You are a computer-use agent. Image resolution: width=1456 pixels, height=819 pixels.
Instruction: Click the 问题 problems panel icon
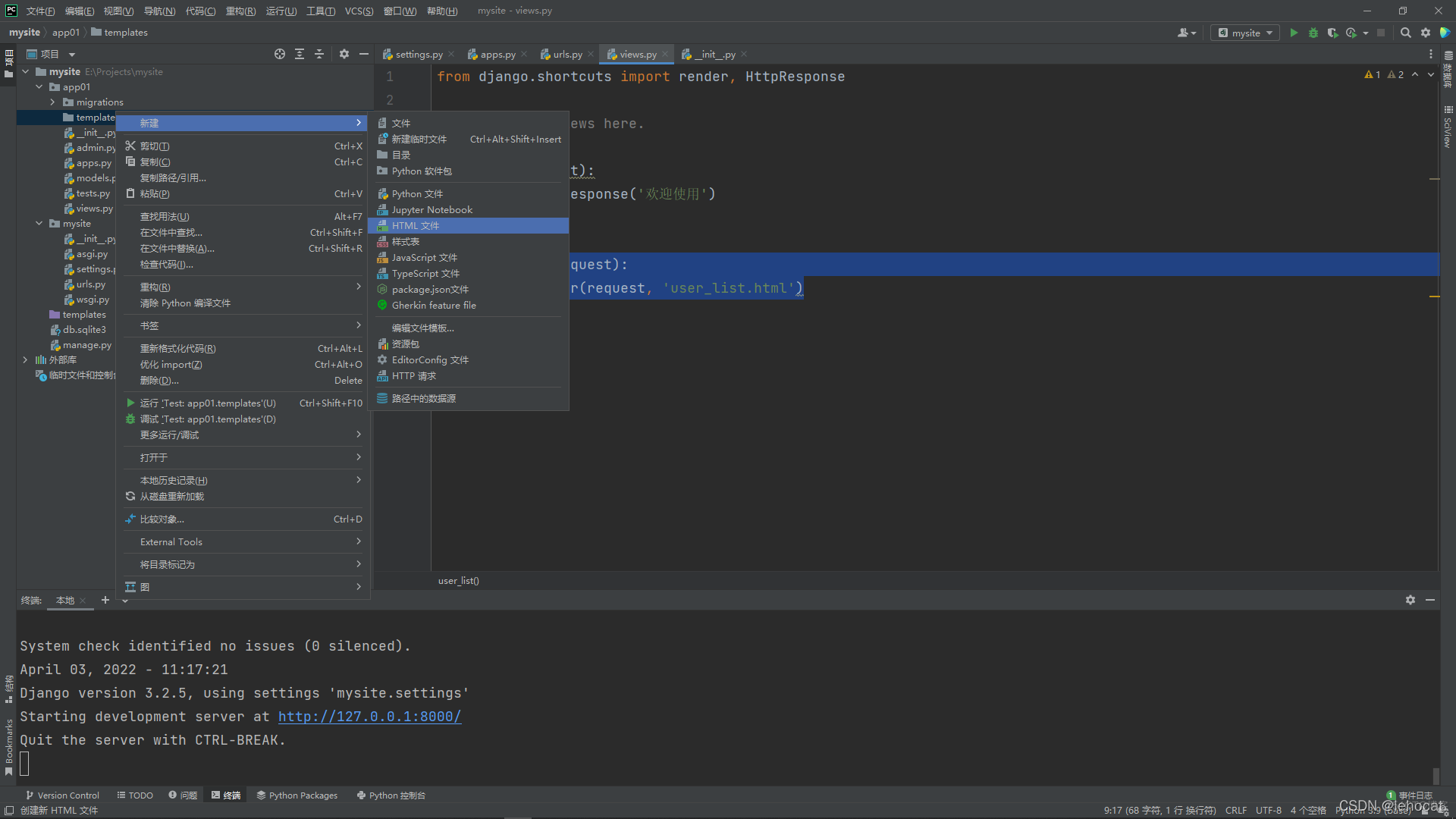tap(186, 795)
